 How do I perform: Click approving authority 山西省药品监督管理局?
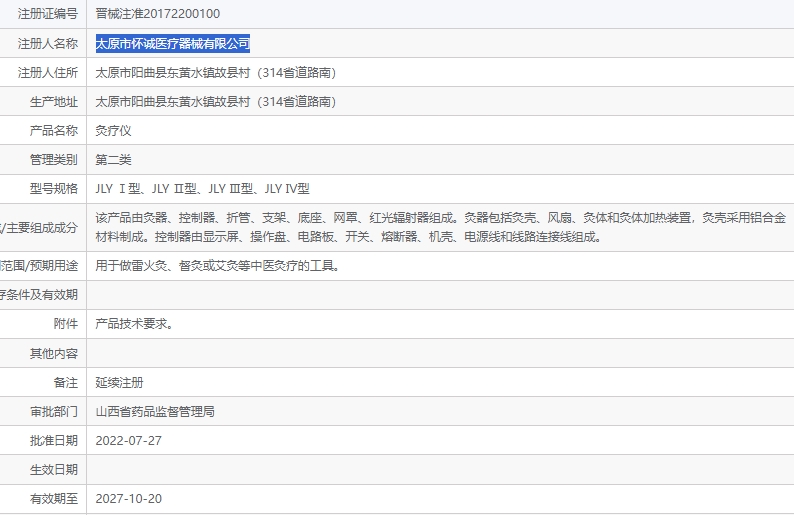[155, 411]
